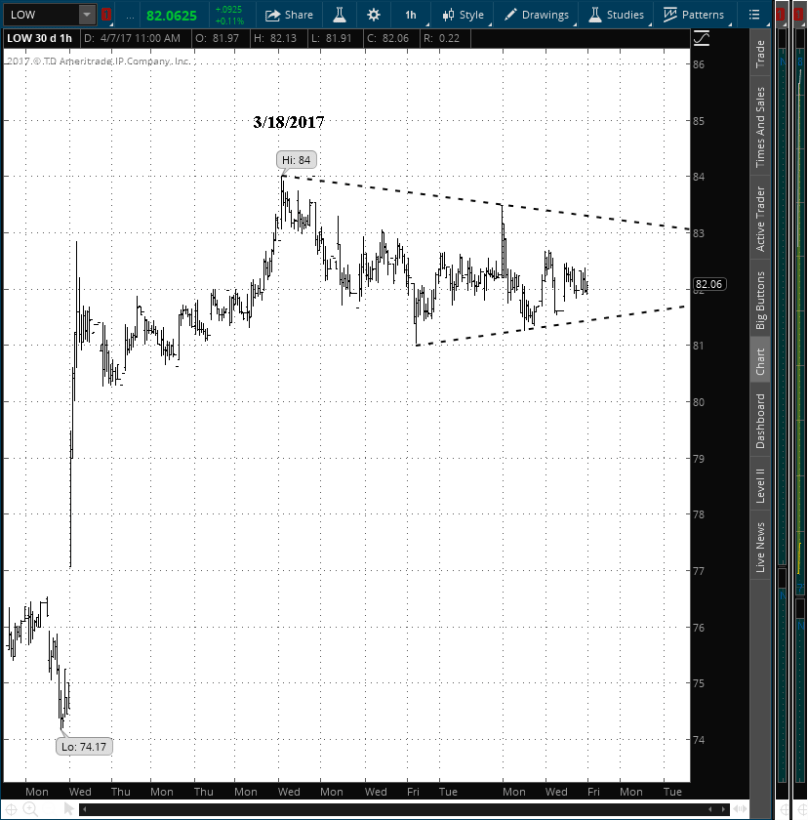
Task: Open the beaker Edit Studies icon
Action: point(339,15)
